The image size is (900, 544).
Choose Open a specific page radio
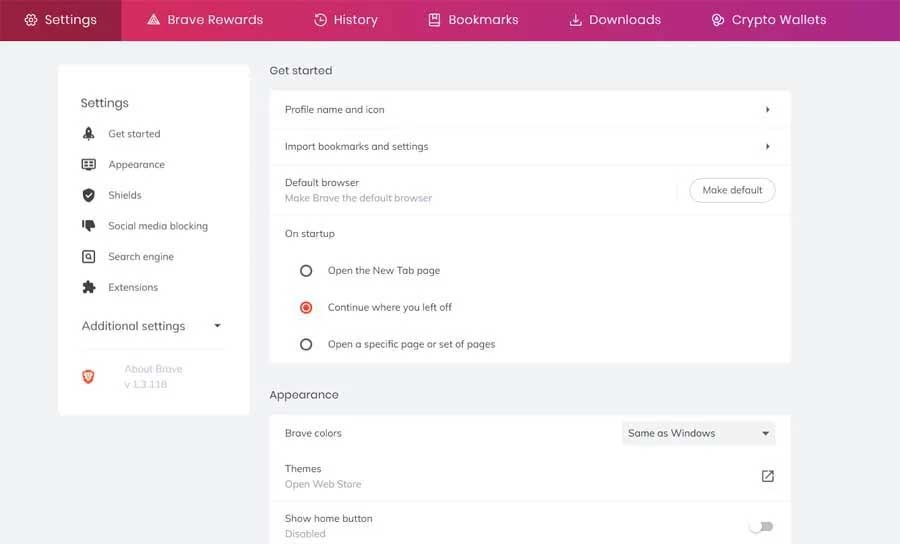(307, 344)
